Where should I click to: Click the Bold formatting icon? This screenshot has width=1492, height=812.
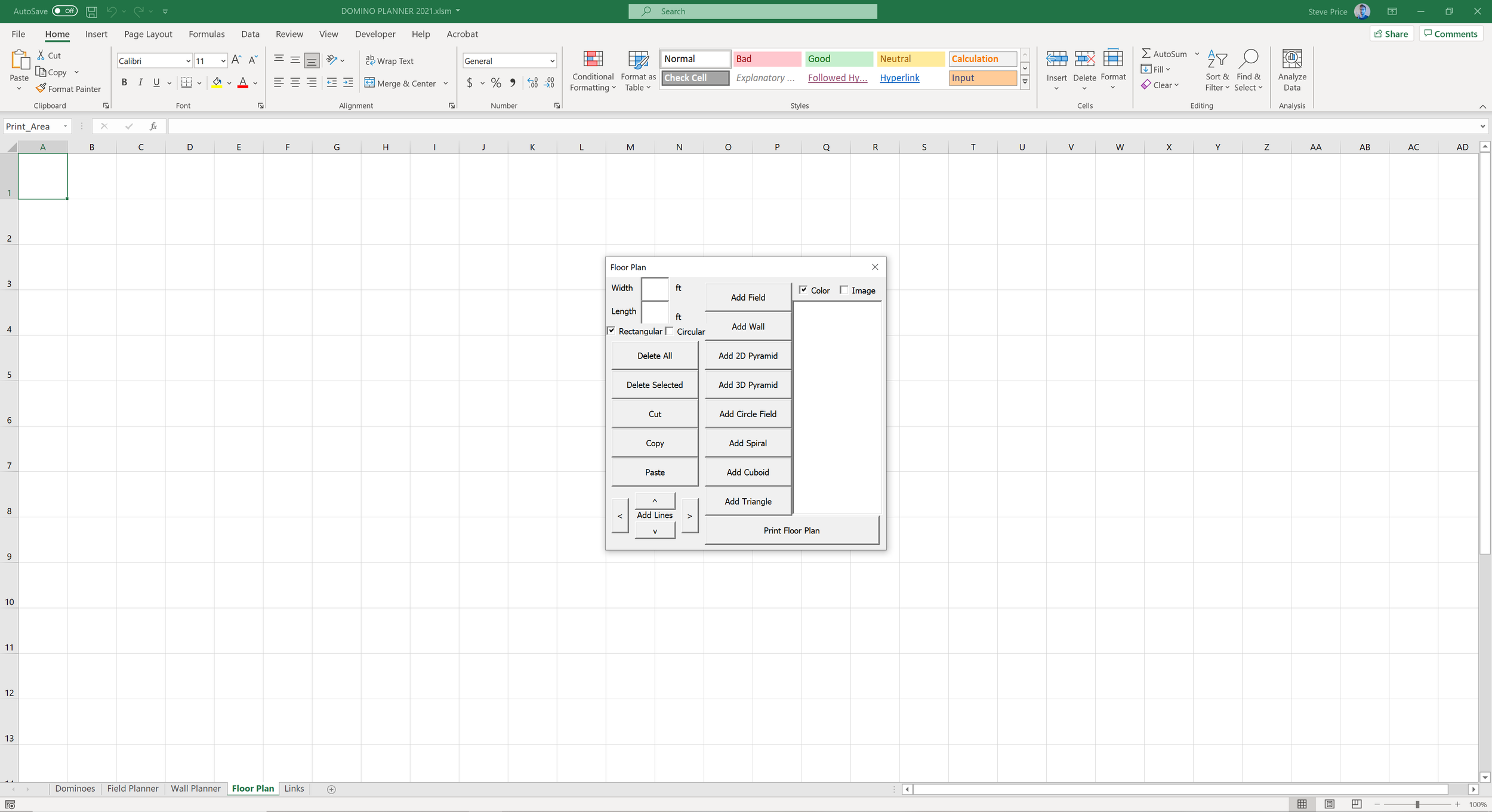coord(124,82)
